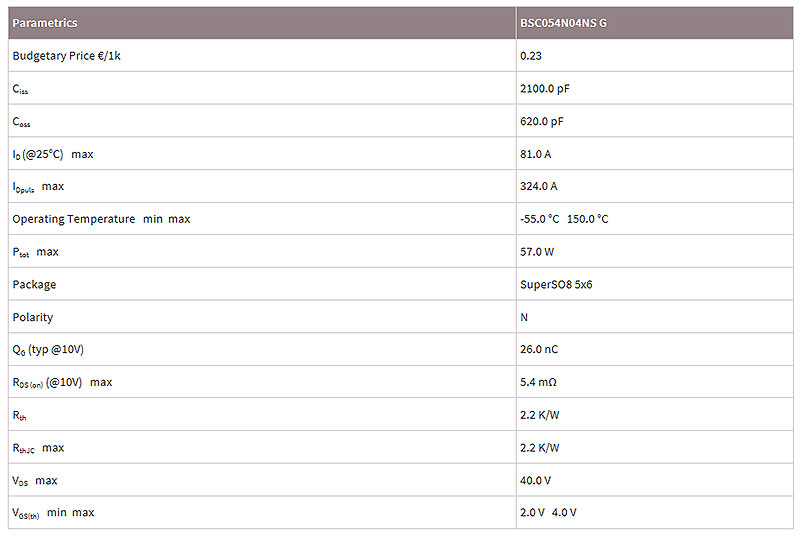Select the Budgetary Price €/1k label
Viewport: 800px width, 537px height.
coord(67,56)
